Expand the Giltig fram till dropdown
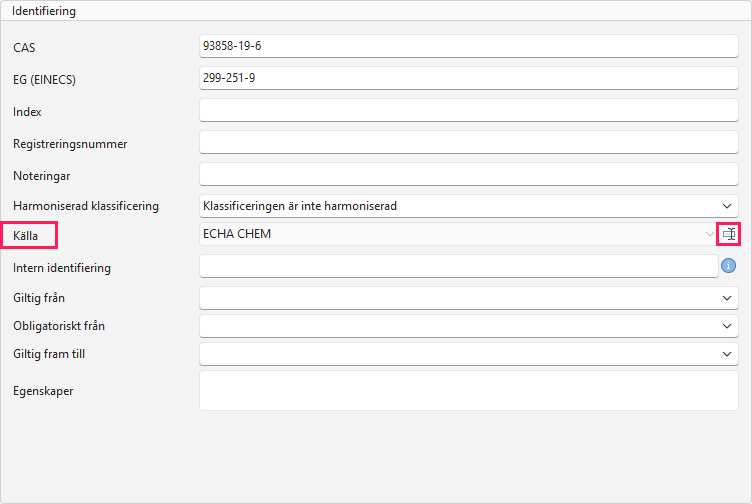Viewport: 752px width, 504px height. [x=727, y=354]
